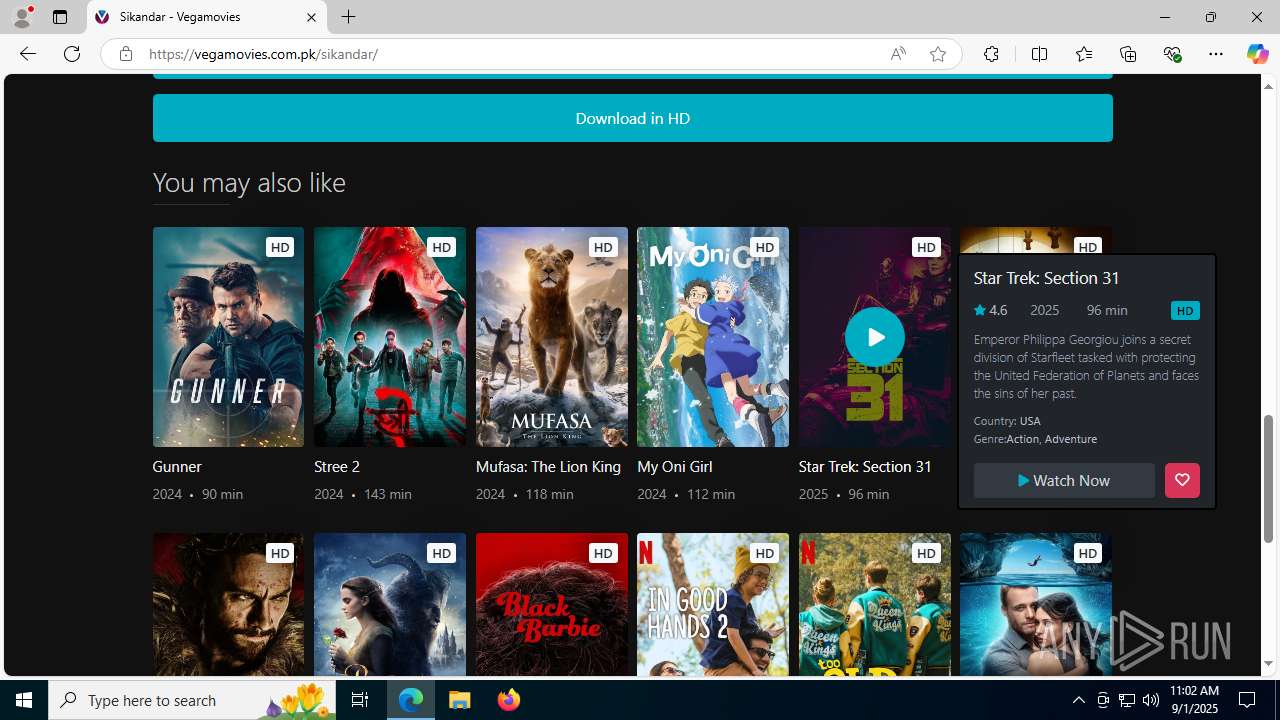Open the Gunner title link
1280x720 pixels.
177,467
